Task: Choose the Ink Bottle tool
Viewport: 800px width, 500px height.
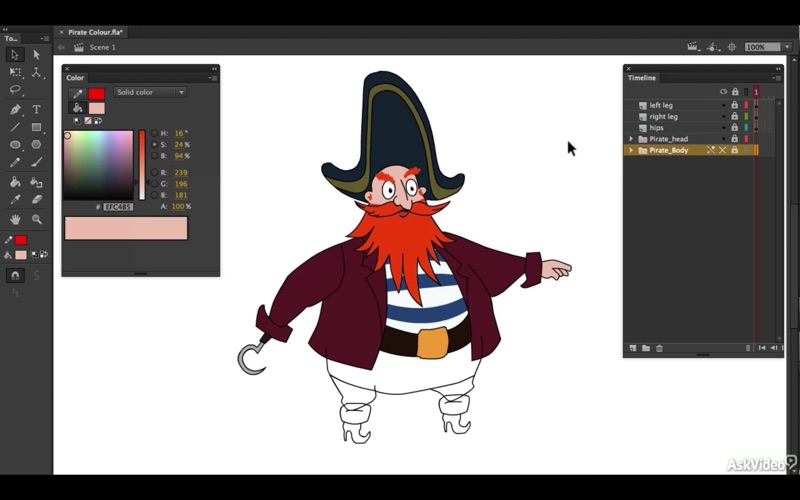Action: coord(36,182)
